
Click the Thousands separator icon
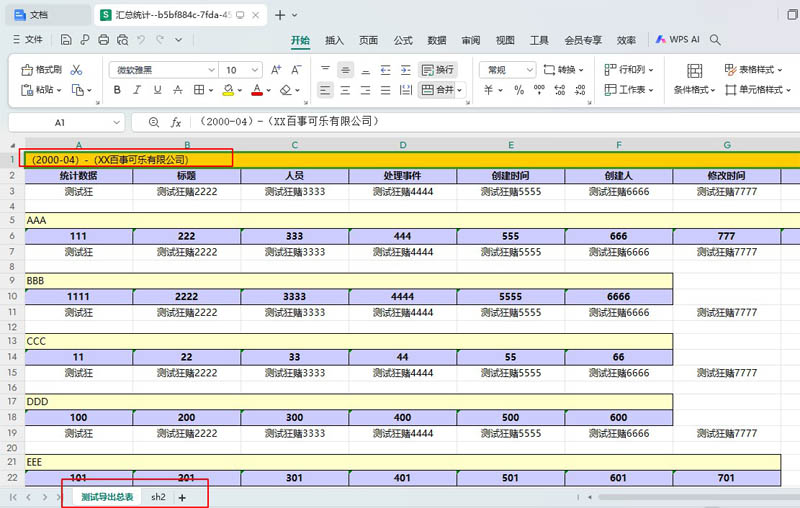point(539,90)
